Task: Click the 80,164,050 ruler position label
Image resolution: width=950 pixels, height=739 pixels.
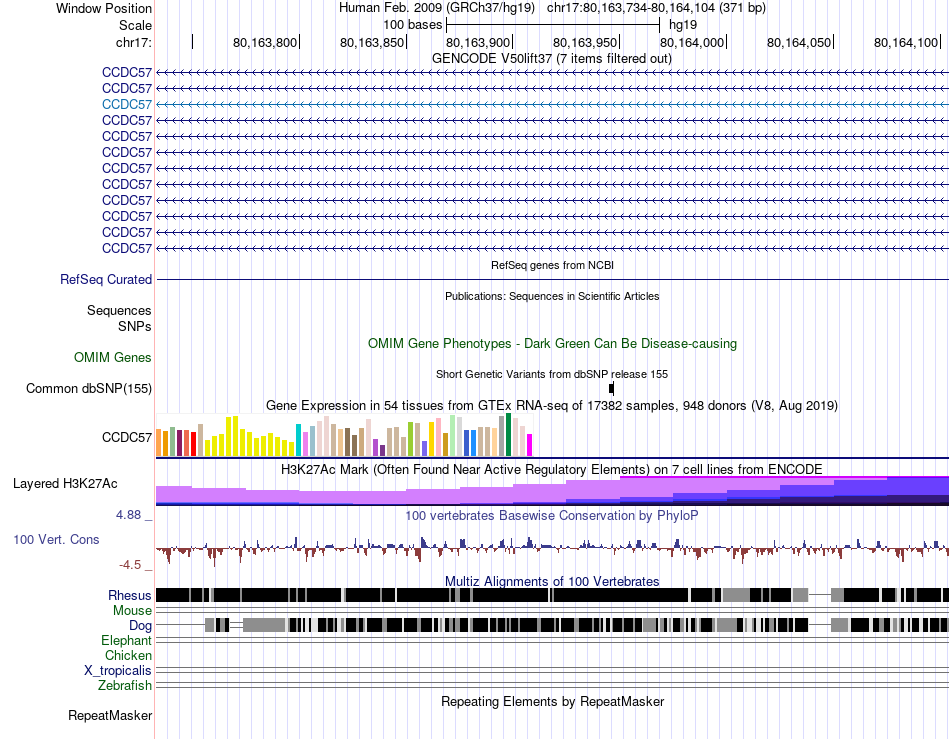Action: point(799,42)
